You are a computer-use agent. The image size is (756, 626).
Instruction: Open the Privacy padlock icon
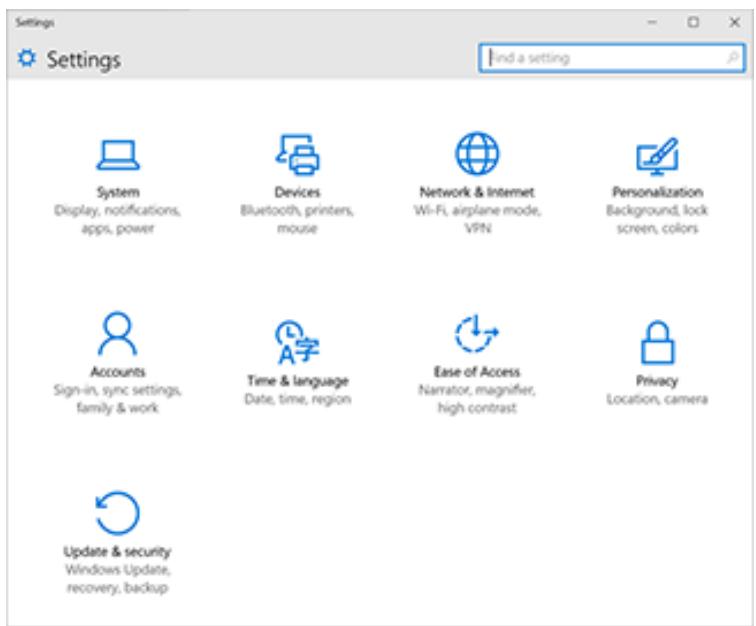pyautogui.click(x=657, y=342)
